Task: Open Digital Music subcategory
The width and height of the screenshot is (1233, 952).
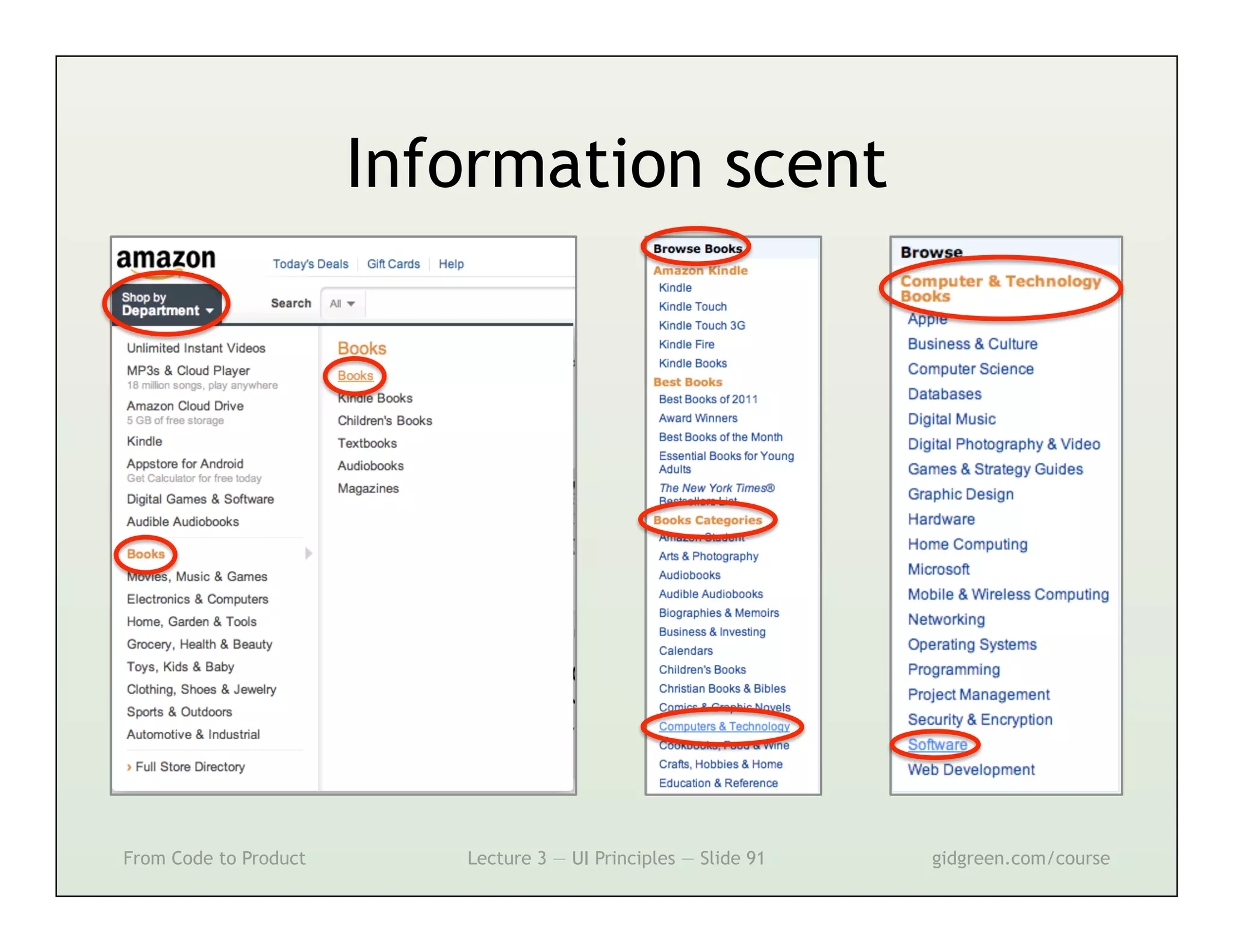Action: [x=952, y=419]
